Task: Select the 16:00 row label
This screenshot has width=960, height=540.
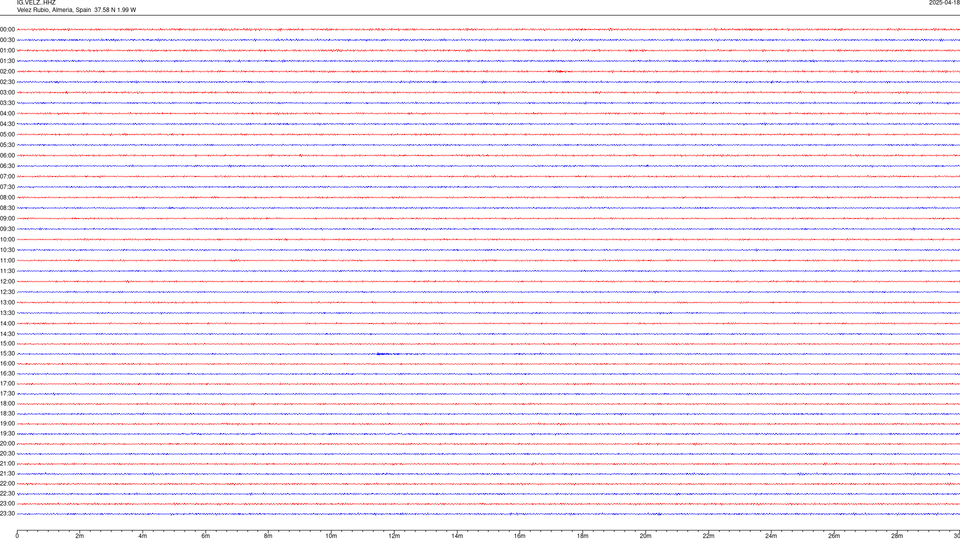Action: coord(7,364)
